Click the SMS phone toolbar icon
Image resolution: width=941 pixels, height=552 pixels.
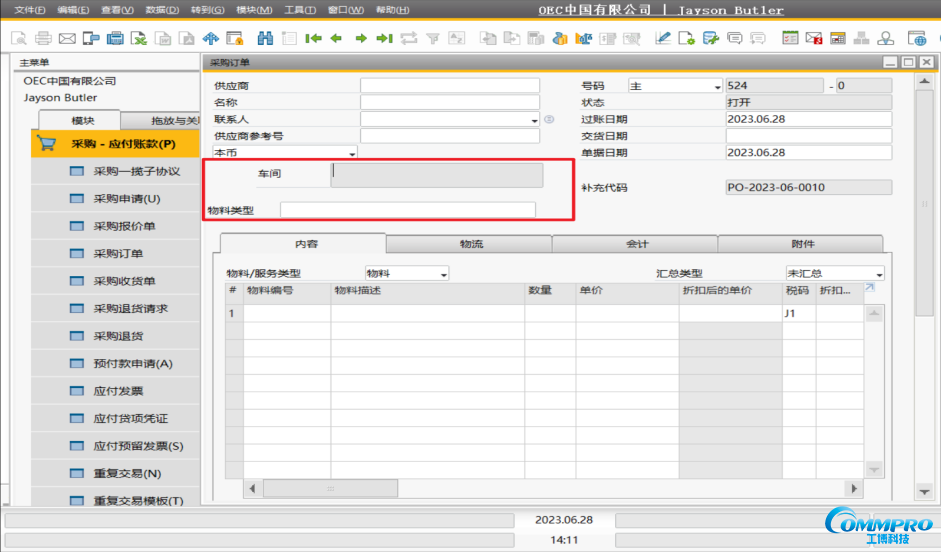[x=91, y=38]
